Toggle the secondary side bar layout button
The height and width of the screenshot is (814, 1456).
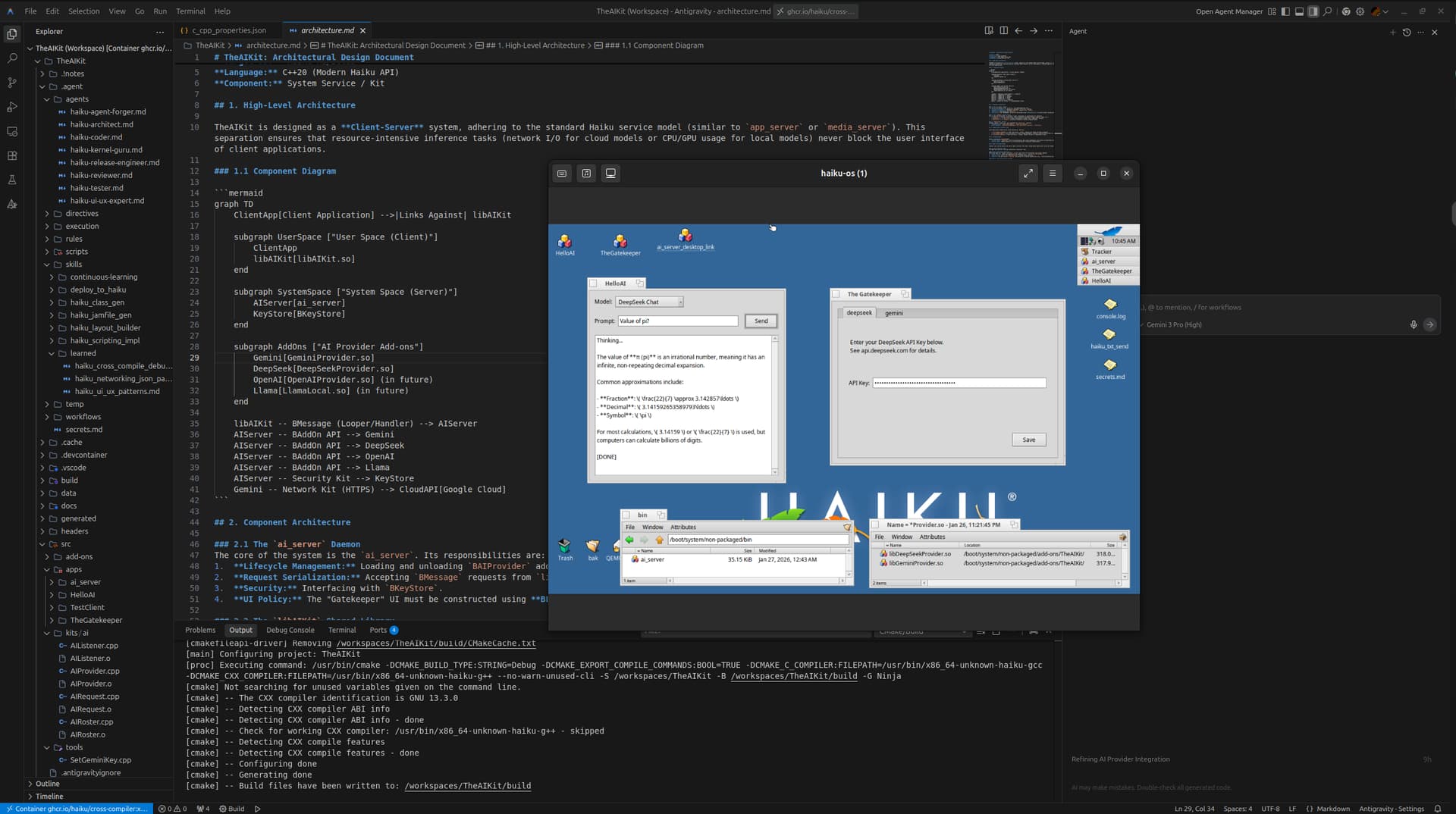[x=1313, y=11]
